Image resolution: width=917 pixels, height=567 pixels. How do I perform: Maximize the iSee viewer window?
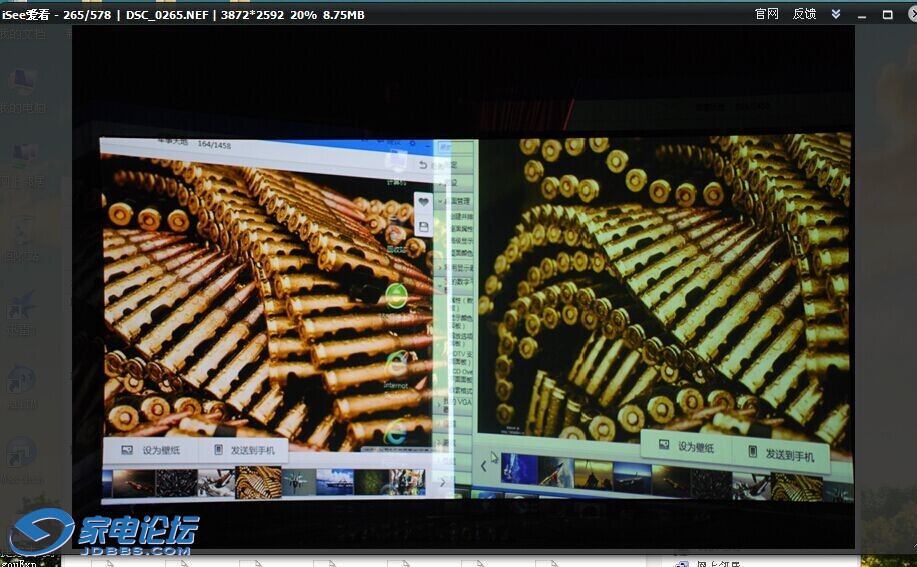coord(887,14)
